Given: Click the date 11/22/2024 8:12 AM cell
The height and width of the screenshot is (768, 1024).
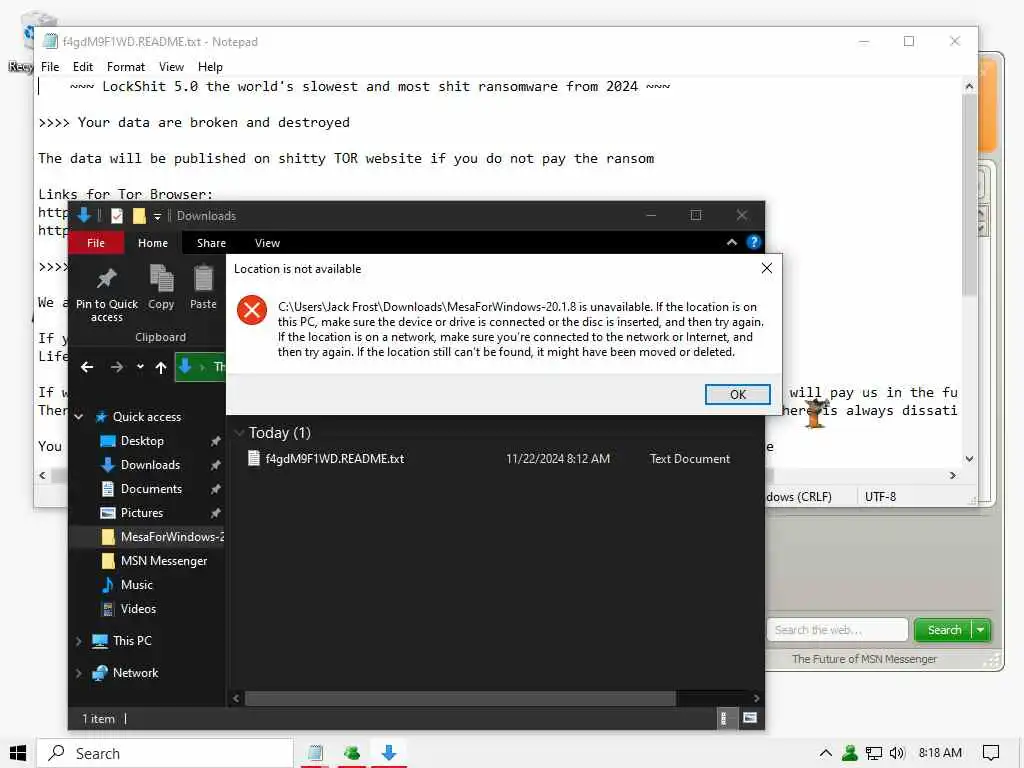Looking at the screenshot, I should tap(558, 458).
